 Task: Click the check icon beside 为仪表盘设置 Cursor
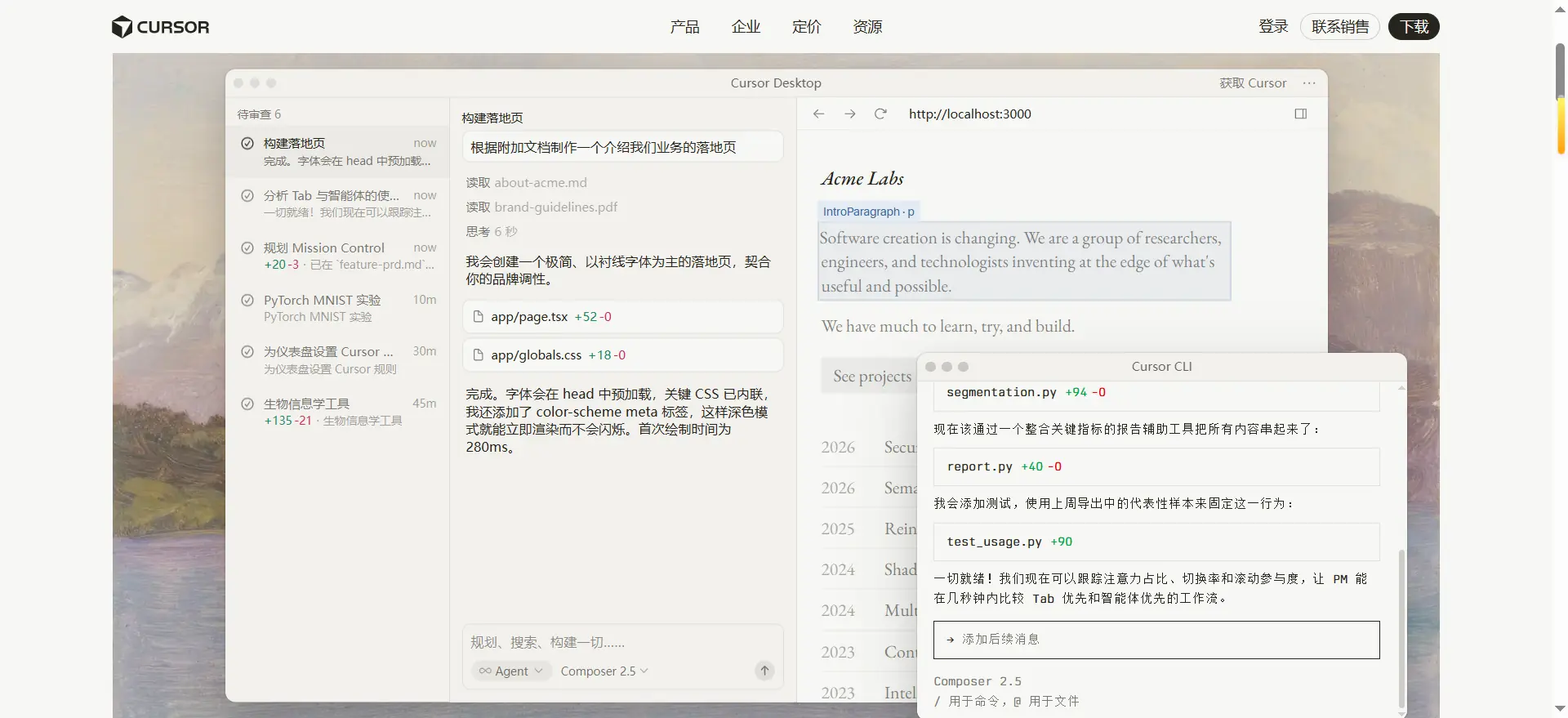(247, 352)
